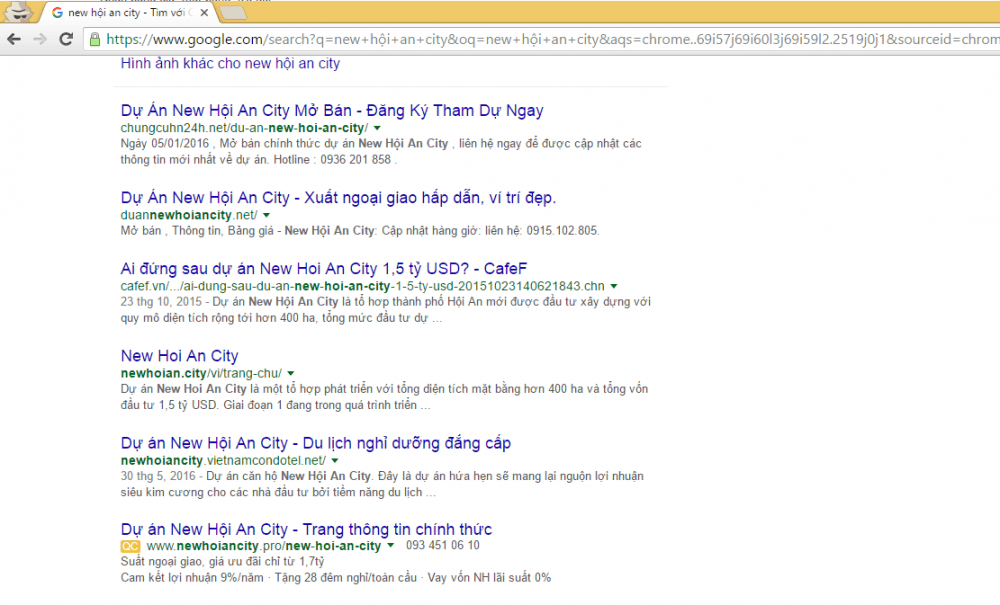Click 'liên hệ: 0915.102.805' snippet text
The image size is (1000, 605).
click(541, 231)
